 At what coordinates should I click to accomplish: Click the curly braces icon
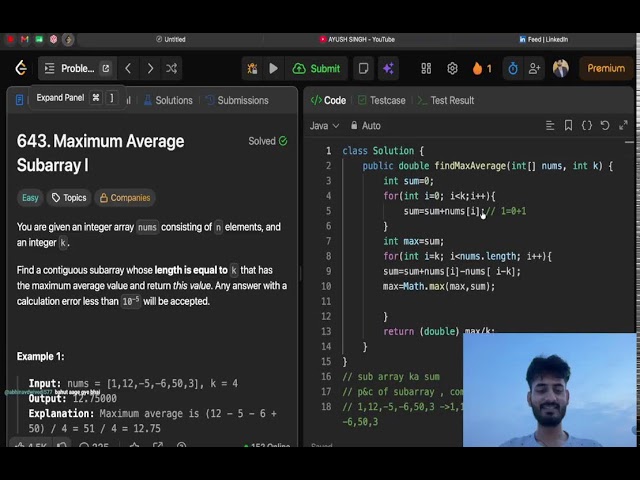[587, 125]
